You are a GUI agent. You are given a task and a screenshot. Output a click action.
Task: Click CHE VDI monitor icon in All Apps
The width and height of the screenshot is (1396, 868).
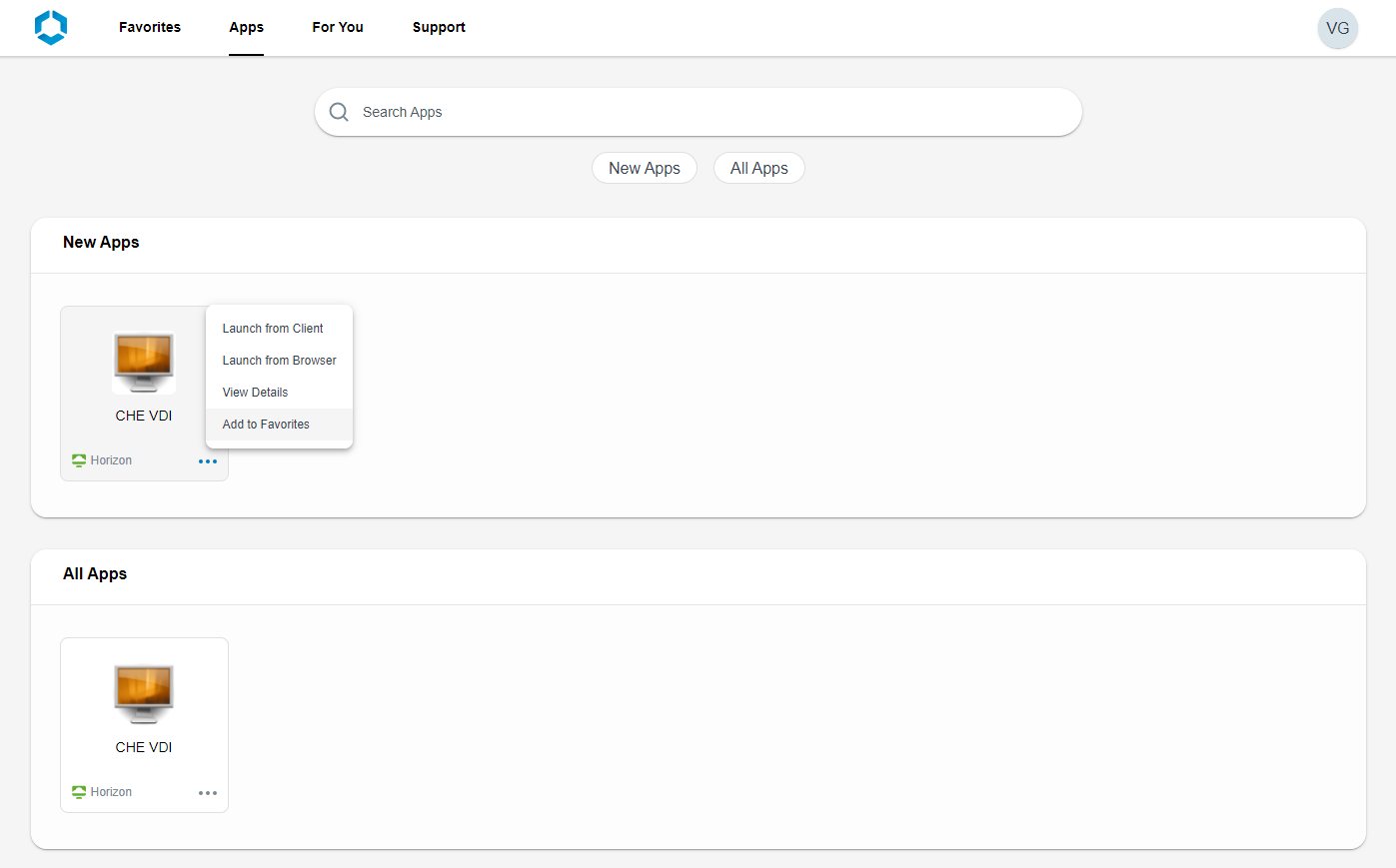tap(144, 695)
